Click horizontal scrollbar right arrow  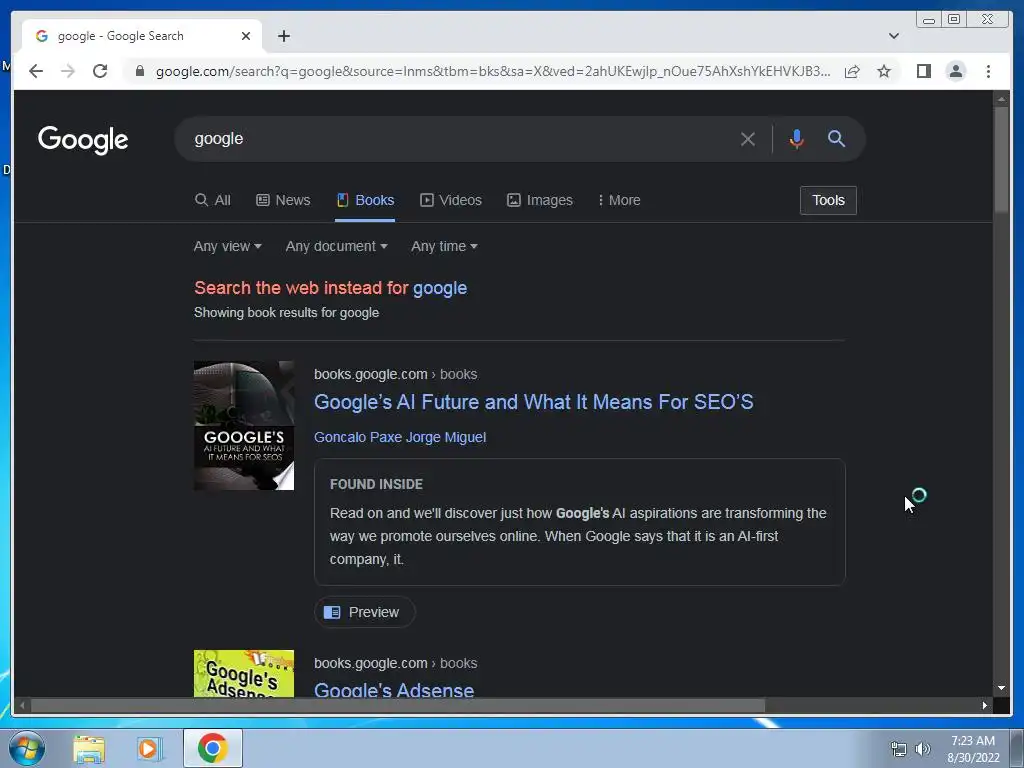click(984, 705)
